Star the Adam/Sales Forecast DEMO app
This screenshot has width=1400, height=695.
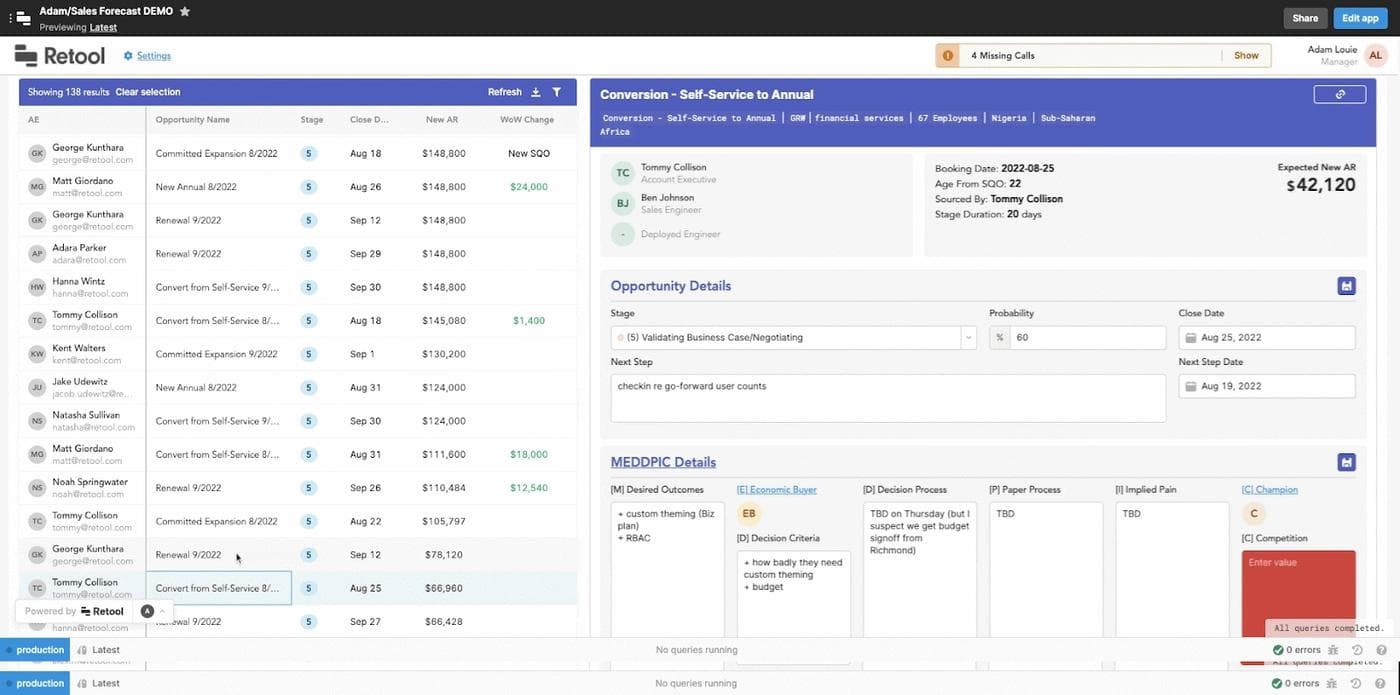click(x=185, y=11)
